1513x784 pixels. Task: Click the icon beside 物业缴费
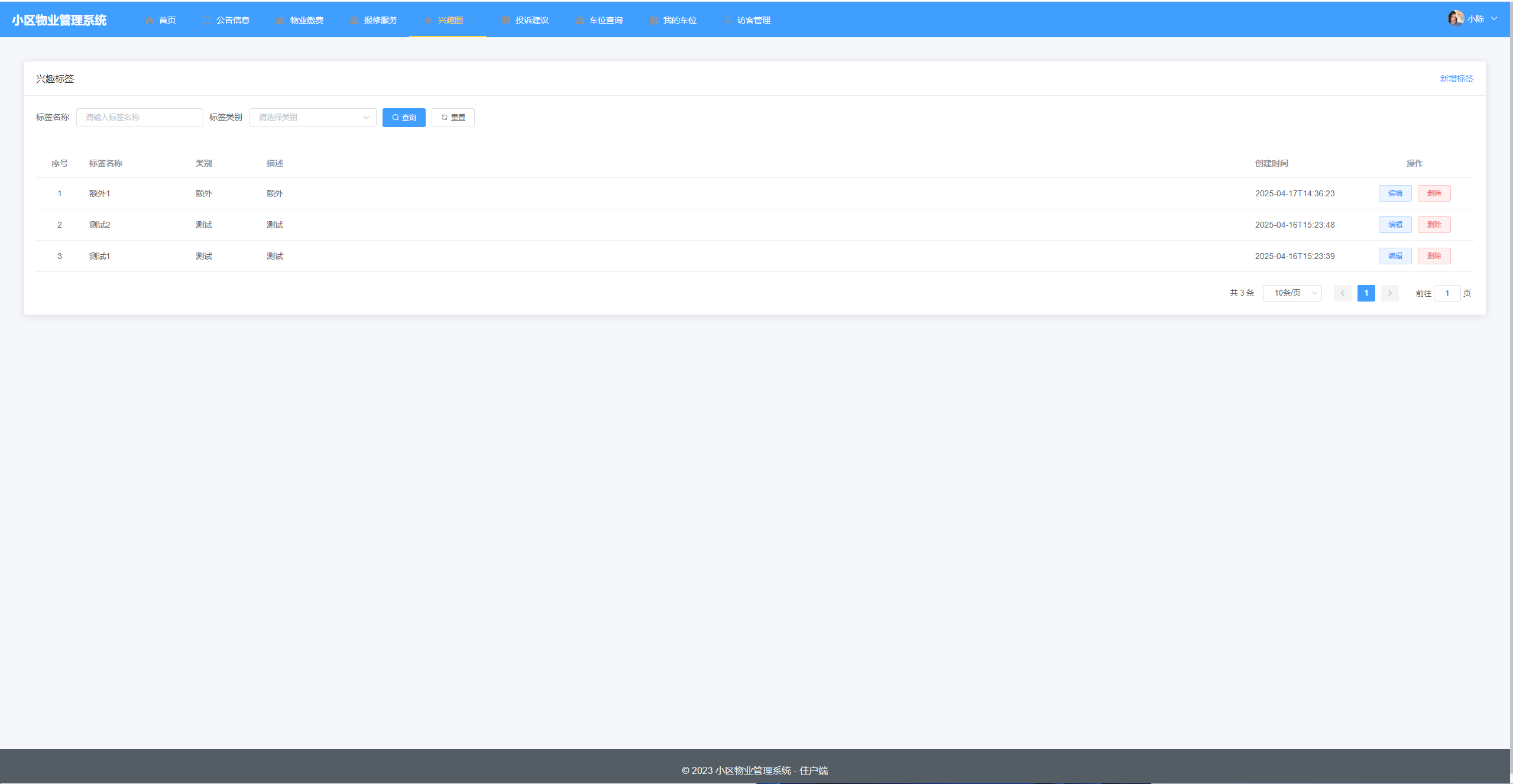(x=280, y=20)
